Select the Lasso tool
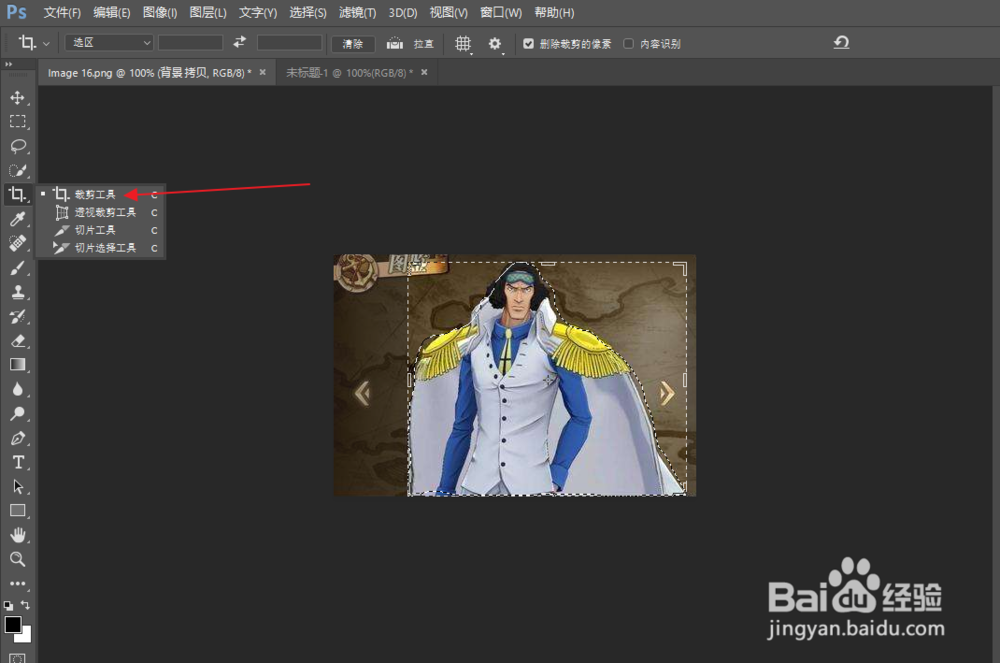Screen dimensions: 1000x663 click(17, 146)
